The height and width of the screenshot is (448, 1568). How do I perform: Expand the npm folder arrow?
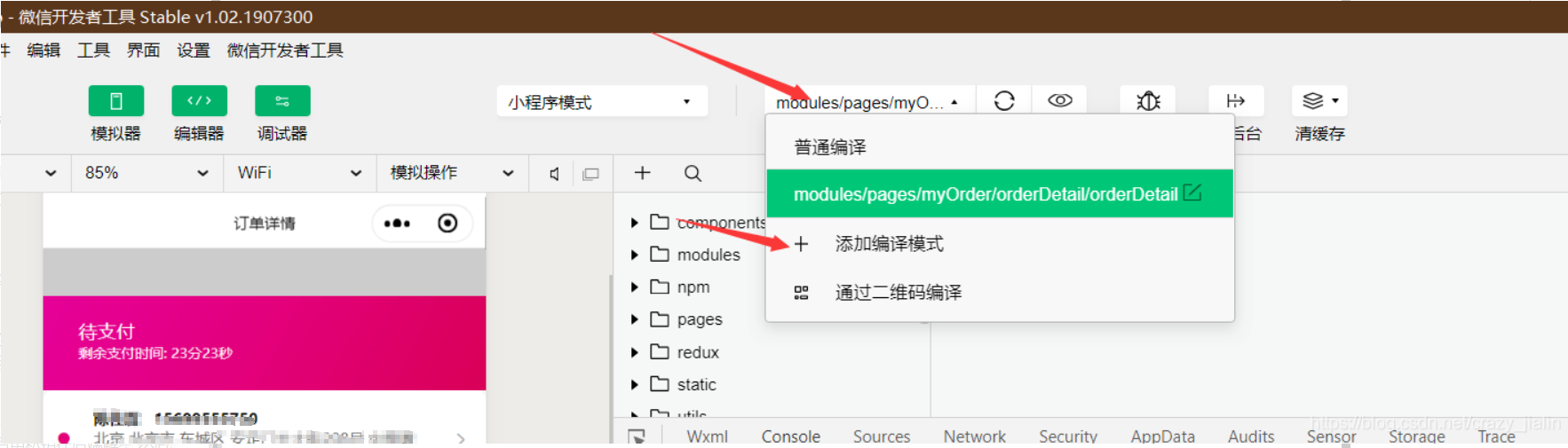[634, 287]
